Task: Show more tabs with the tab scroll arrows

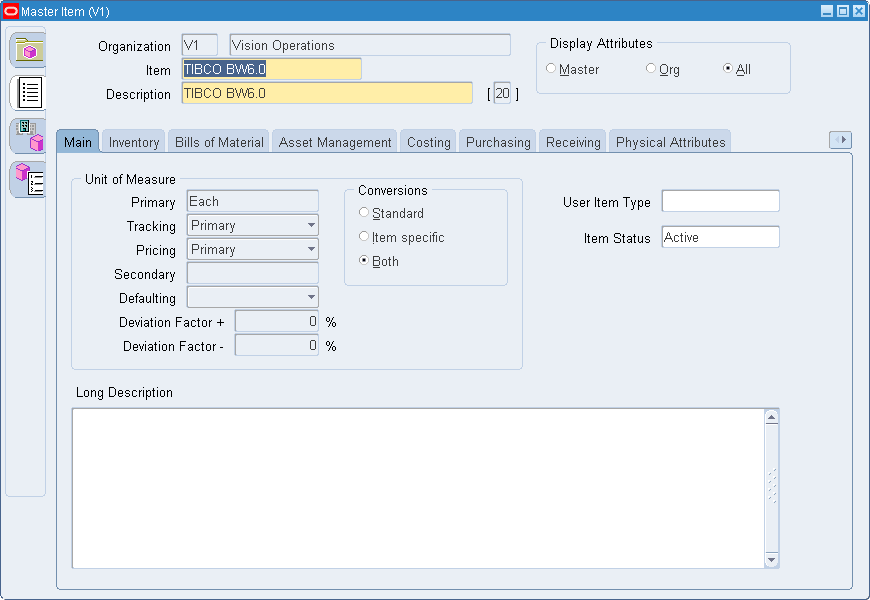Action: 840,140
